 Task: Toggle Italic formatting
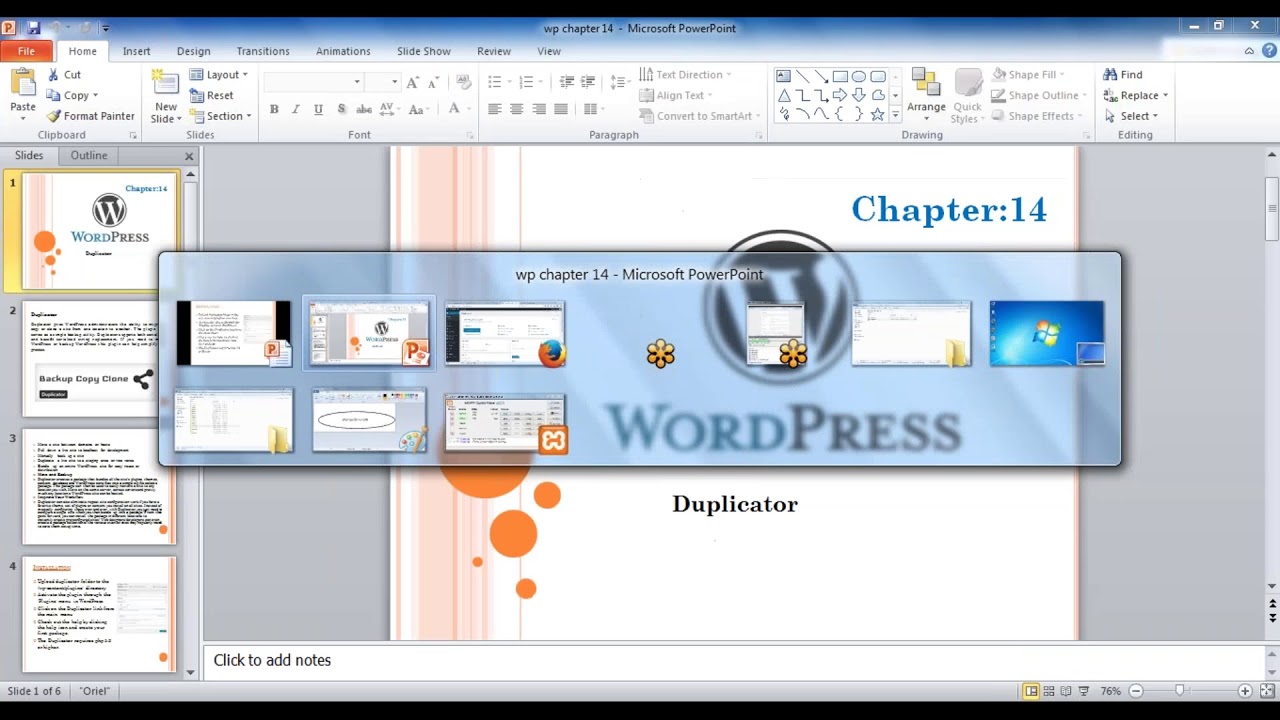[296, 109]
